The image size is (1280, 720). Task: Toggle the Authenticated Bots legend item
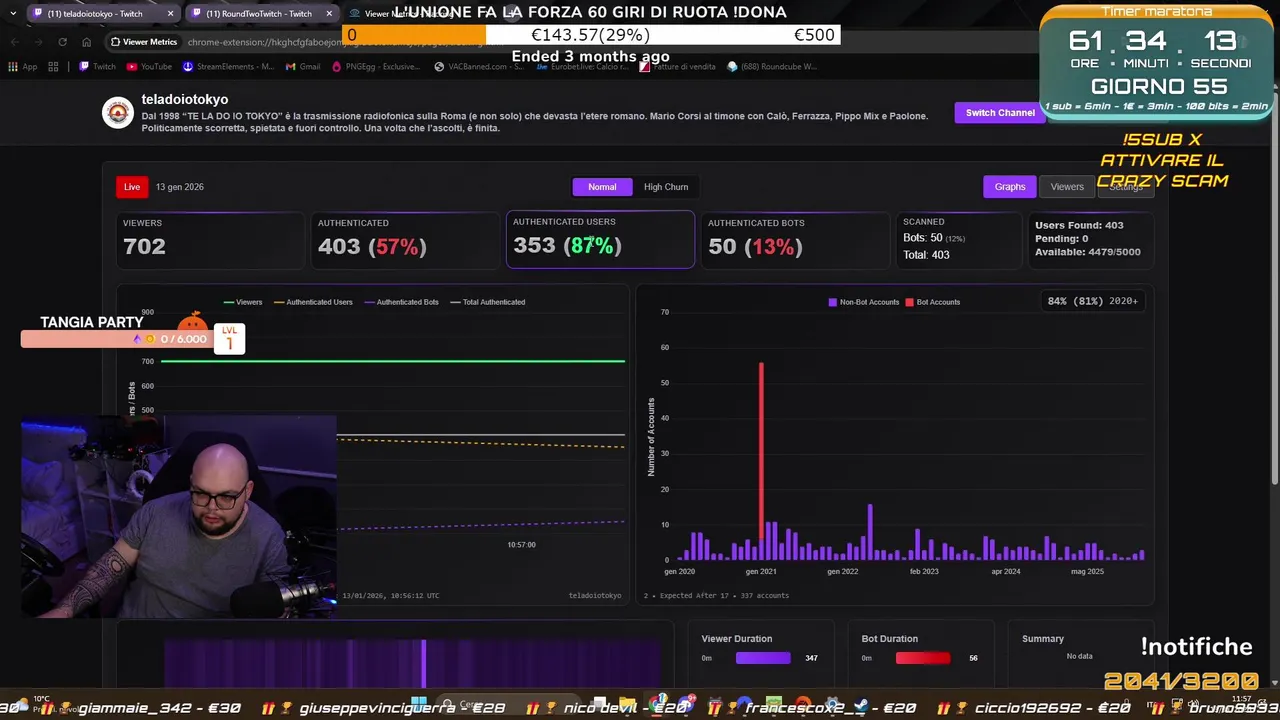401,302
